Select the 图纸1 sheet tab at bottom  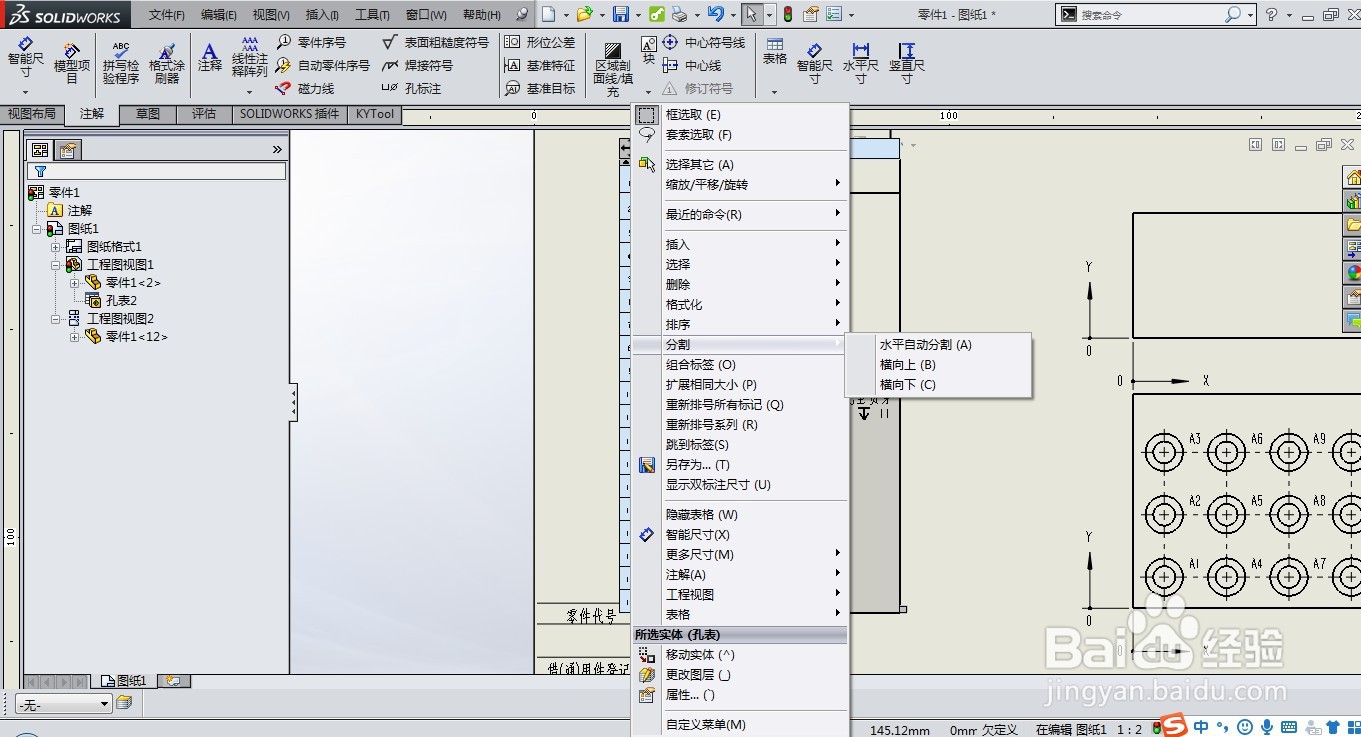(124, 681)
